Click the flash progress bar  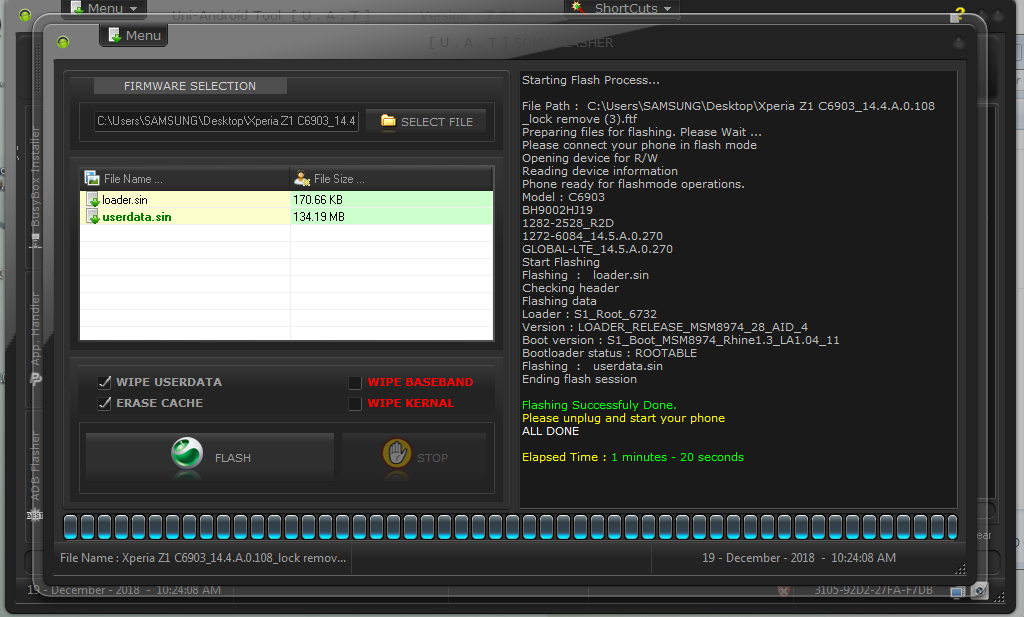(510, 527)
